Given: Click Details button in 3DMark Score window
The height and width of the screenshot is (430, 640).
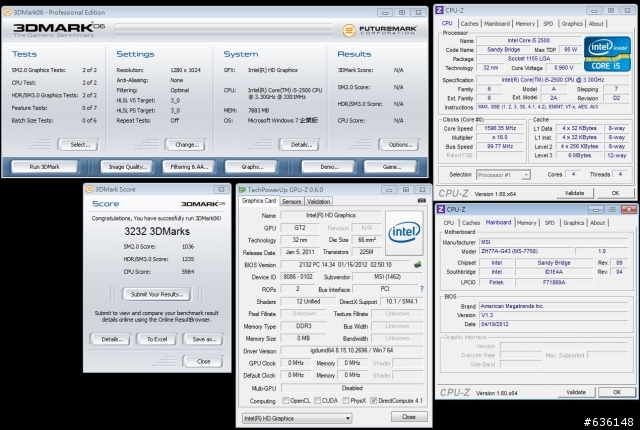Looking at the screenshot, I should [111, 339].
